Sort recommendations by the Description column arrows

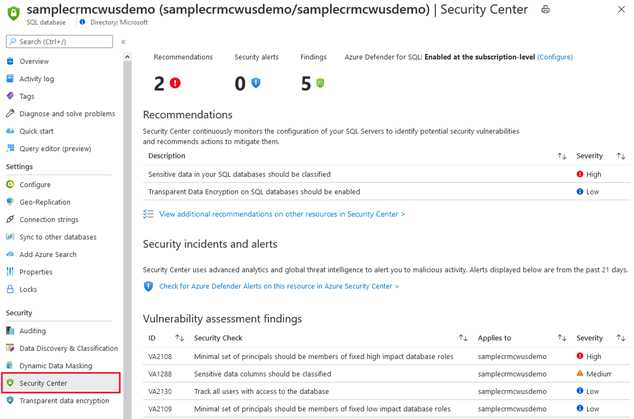pos(561,156)
